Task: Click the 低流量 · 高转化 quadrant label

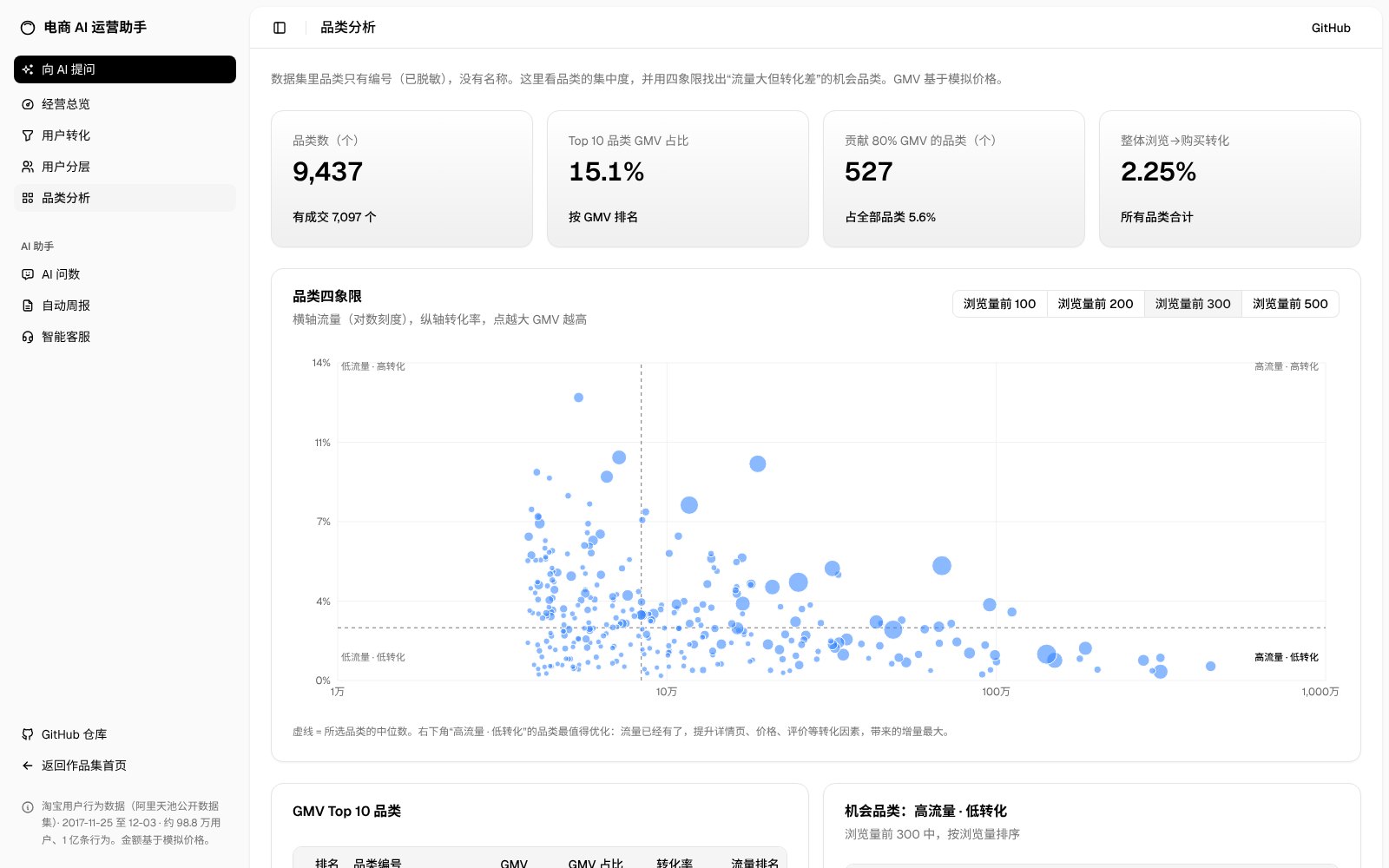Action: [x=373, y=366]
